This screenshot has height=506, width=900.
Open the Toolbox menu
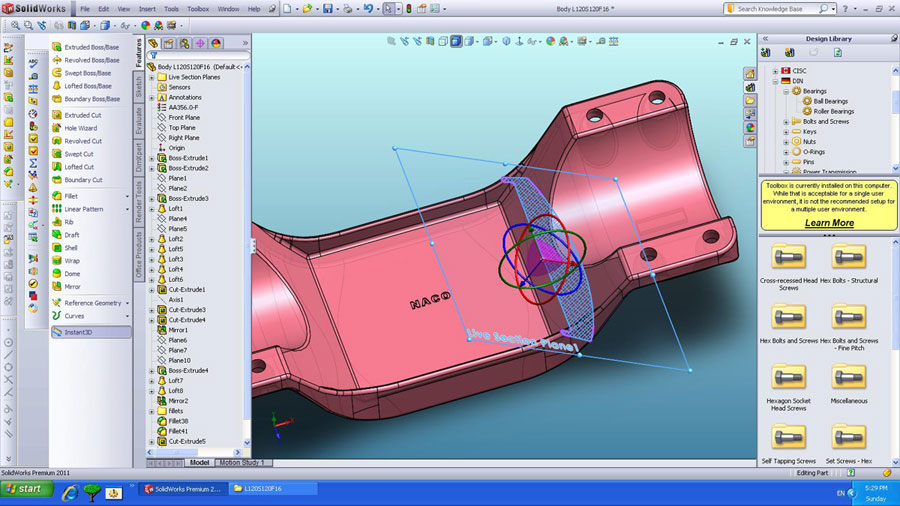198,9
